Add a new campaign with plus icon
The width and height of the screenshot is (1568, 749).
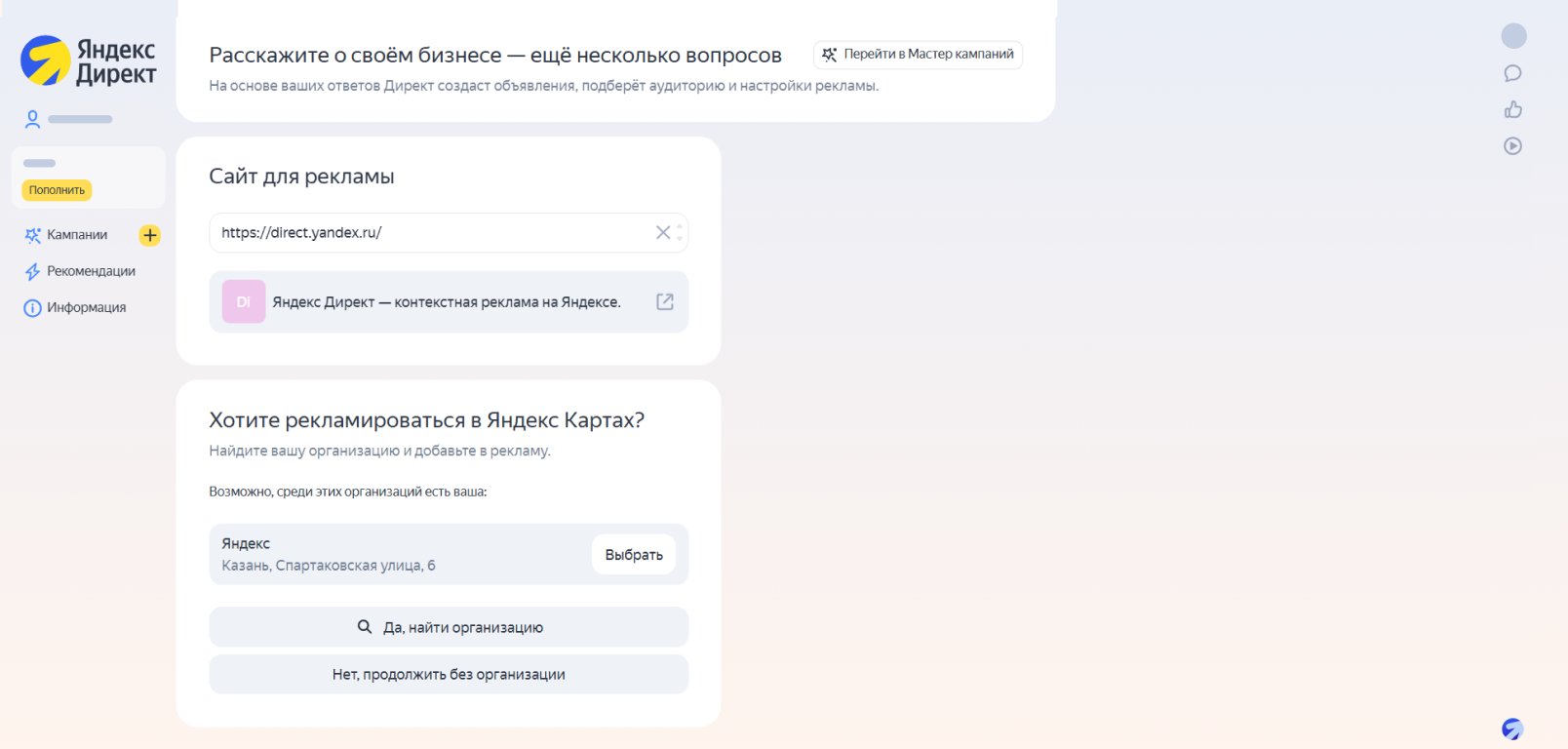150,235
